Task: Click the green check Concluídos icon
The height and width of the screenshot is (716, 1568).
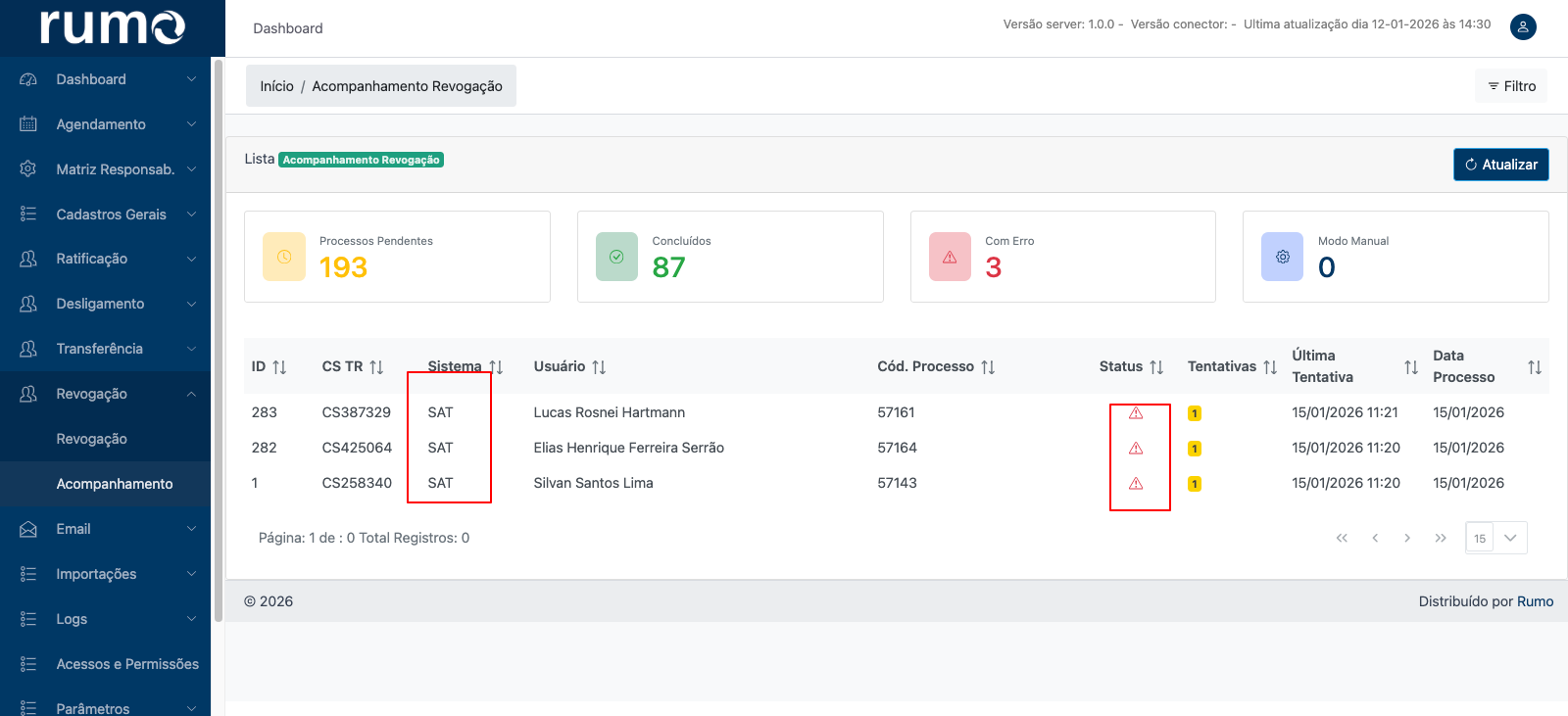Action: click(x=616, y=257)
